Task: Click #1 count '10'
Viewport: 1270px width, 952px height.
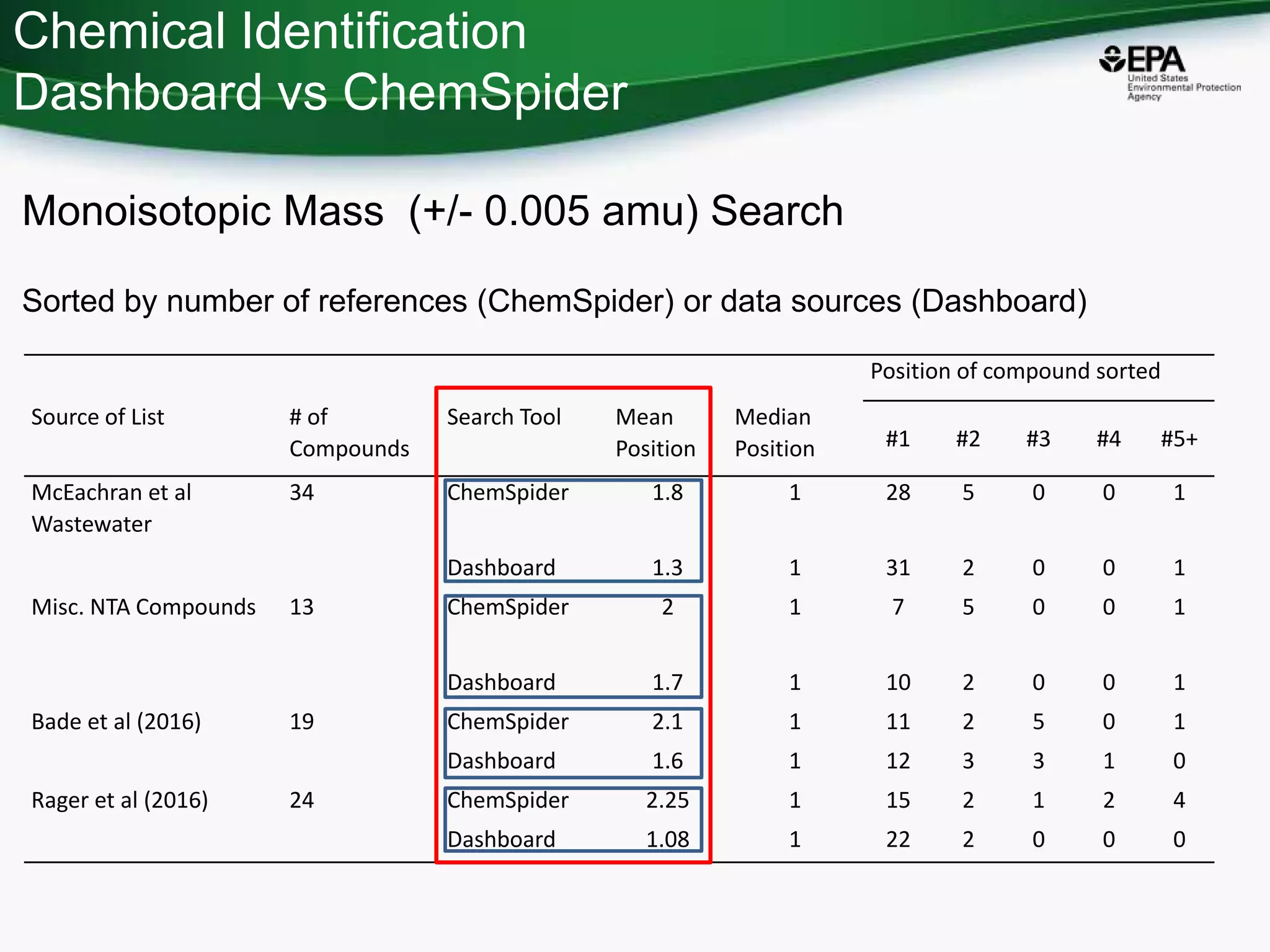Action: click(x=898, y=682)
